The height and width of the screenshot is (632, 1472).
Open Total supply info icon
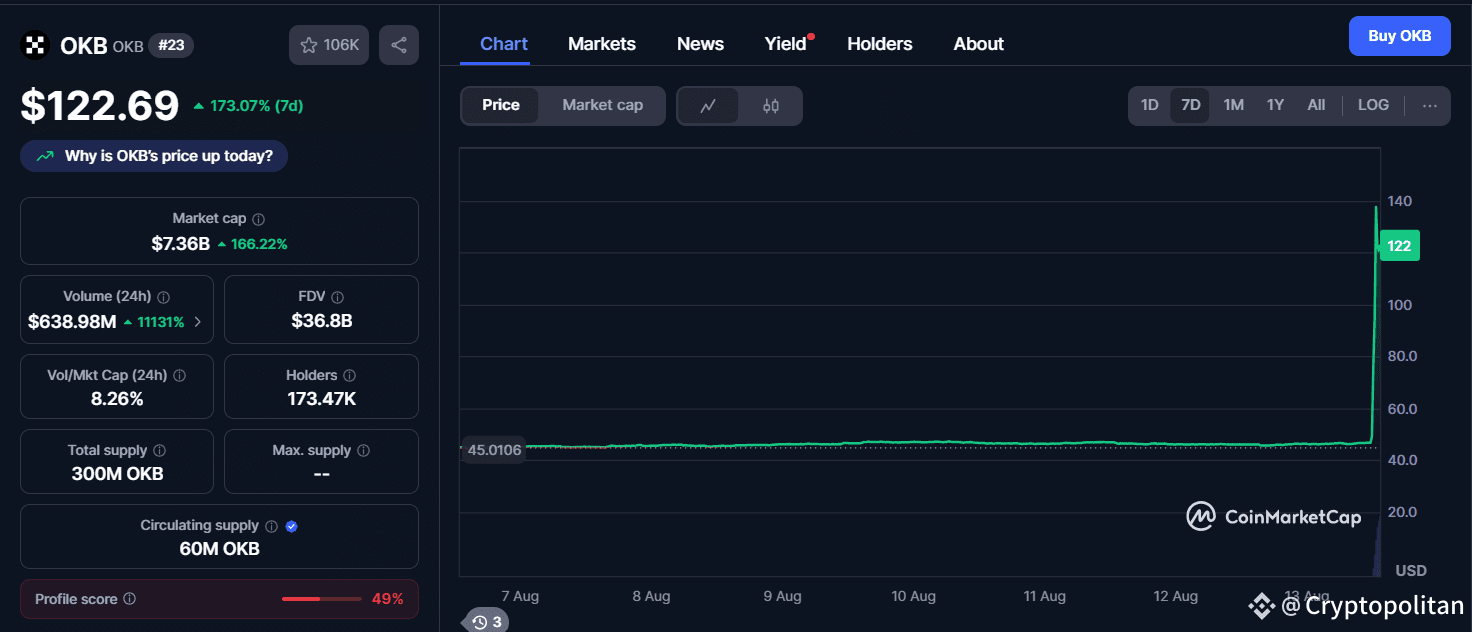pos(159,451)
